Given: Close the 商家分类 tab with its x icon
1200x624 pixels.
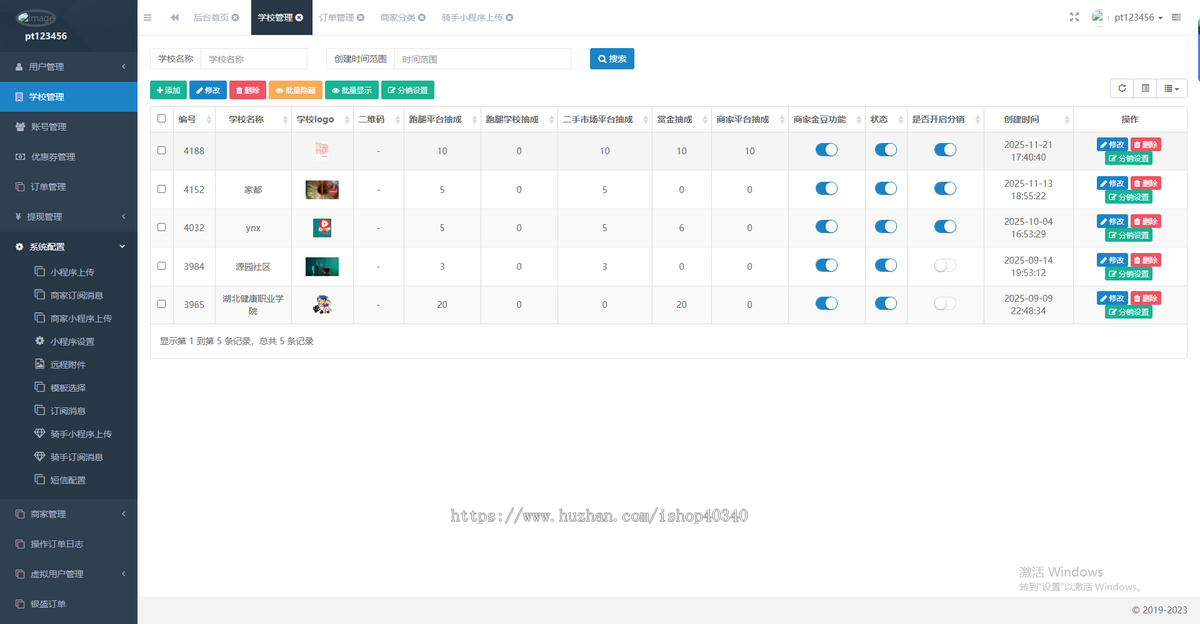Looking at the screenshot, I should tap(422, 18).
